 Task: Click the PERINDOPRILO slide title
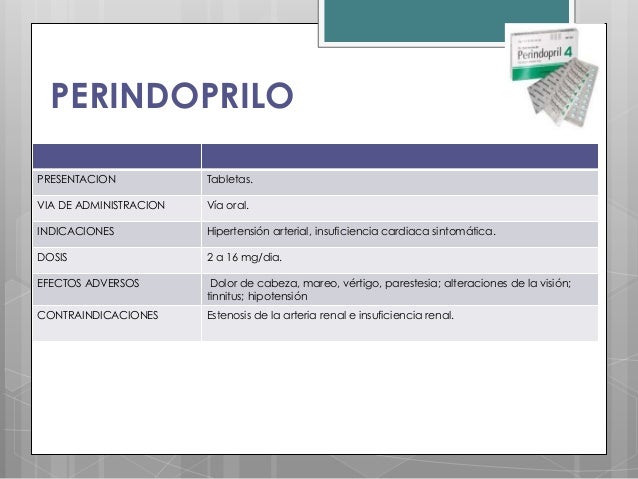(172, 95)
